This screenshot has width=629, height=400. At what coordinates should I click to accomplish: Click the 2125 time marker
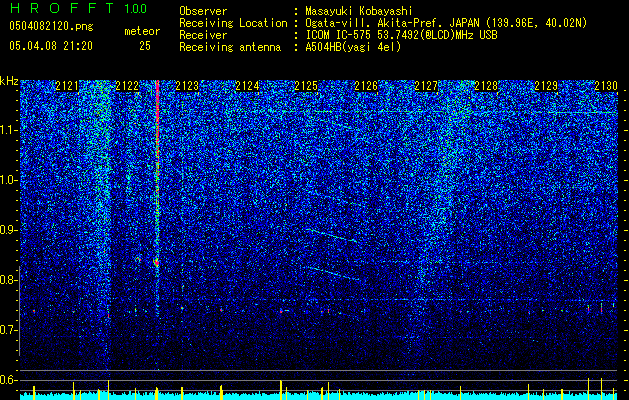(x=306, y=86)
